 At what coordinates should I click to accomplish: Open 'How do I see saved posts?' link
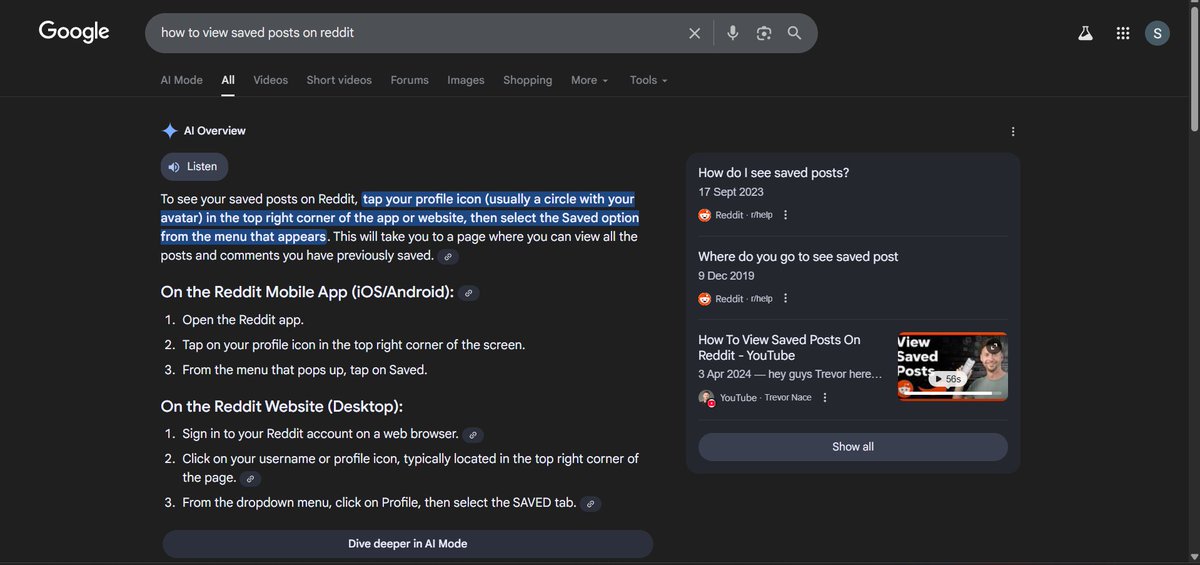coord(774,173)
